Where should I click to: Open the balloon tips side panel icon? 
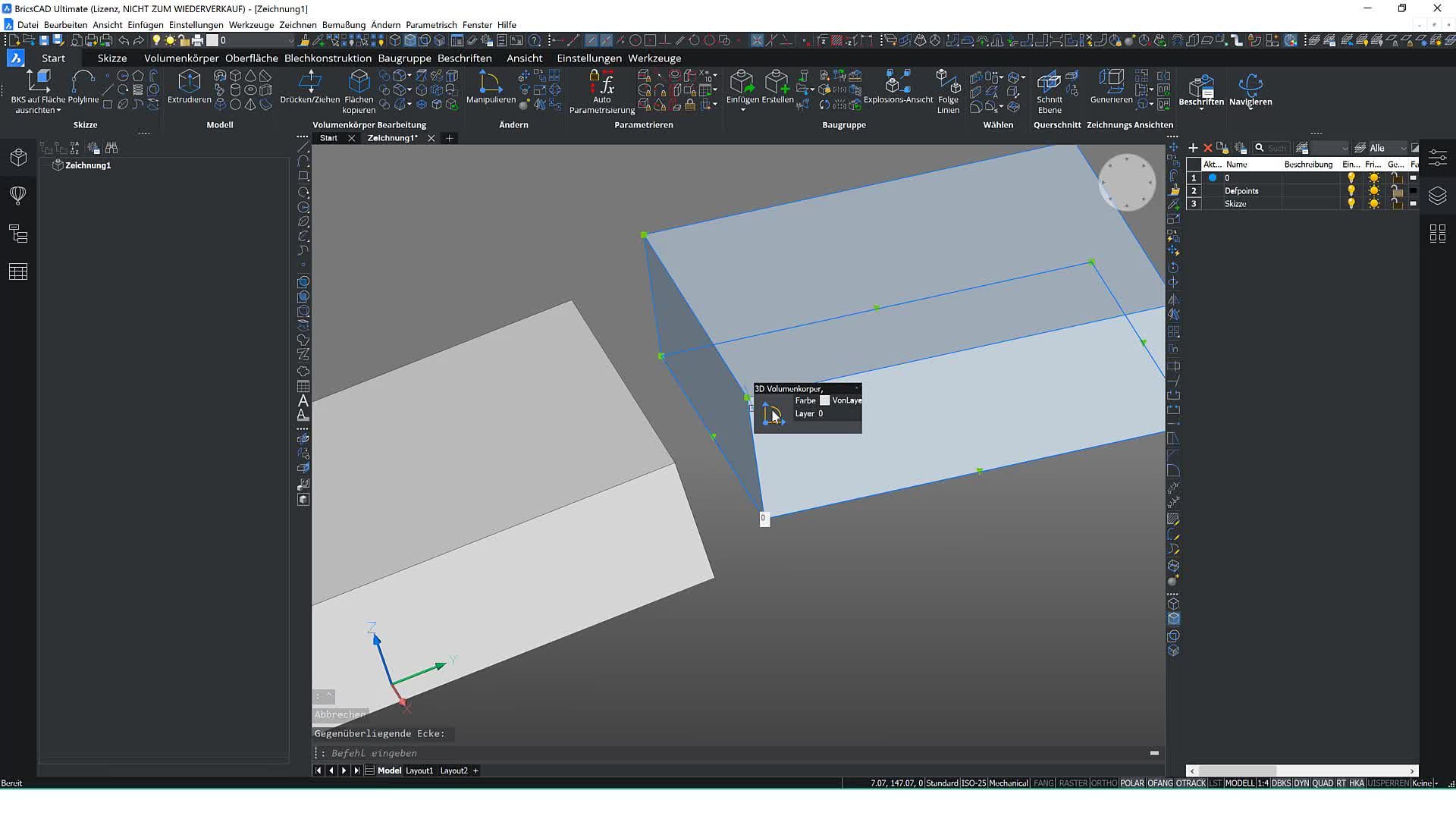[18, 196]
